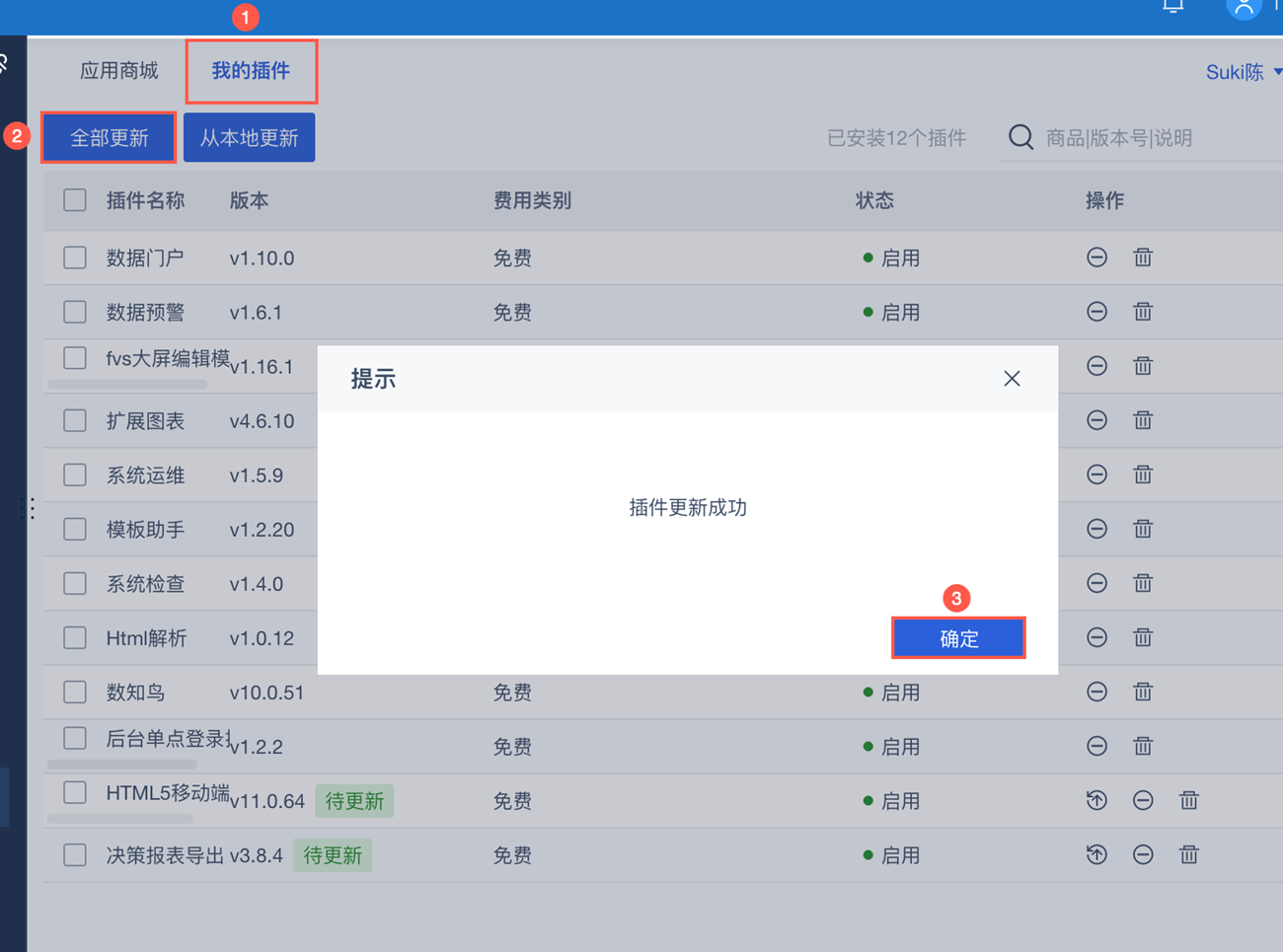Screen dimensions: 1283x952
Task: Delete HTML5移动端 plugin with trash icon
Action: pos(1189,800)
